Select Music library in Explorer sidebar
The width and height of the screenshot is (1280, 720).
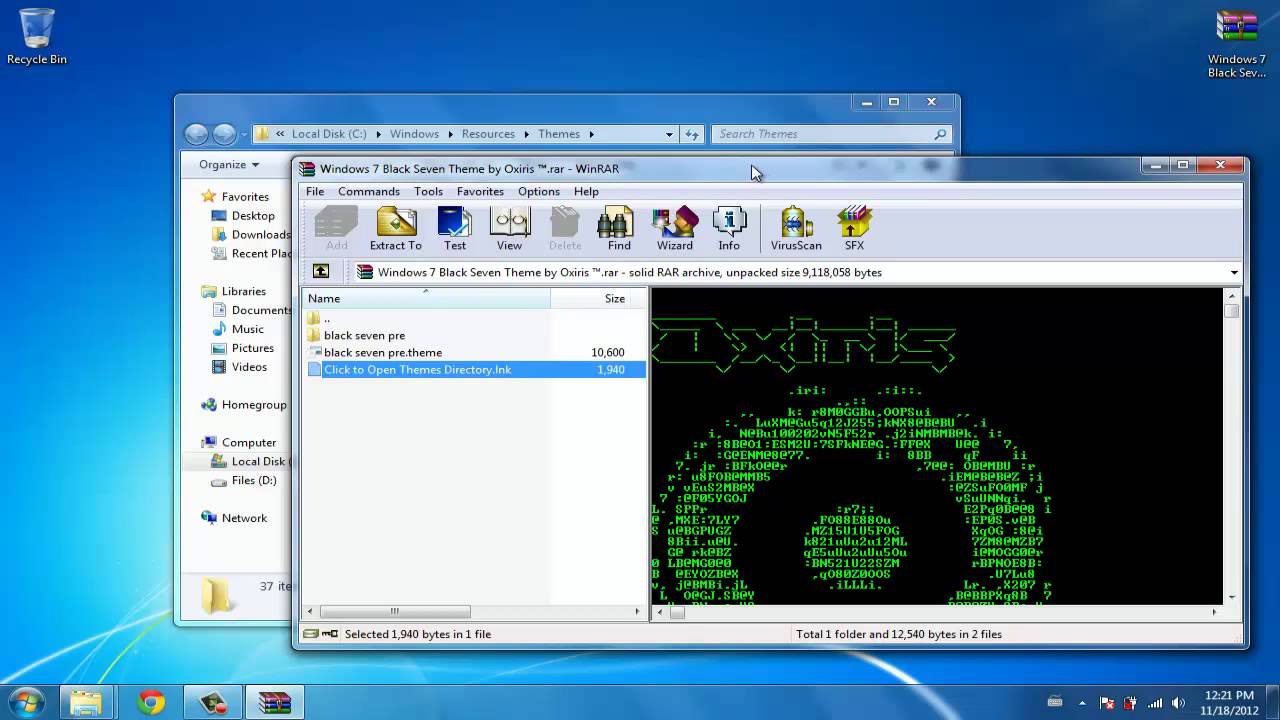pos(248,329)
